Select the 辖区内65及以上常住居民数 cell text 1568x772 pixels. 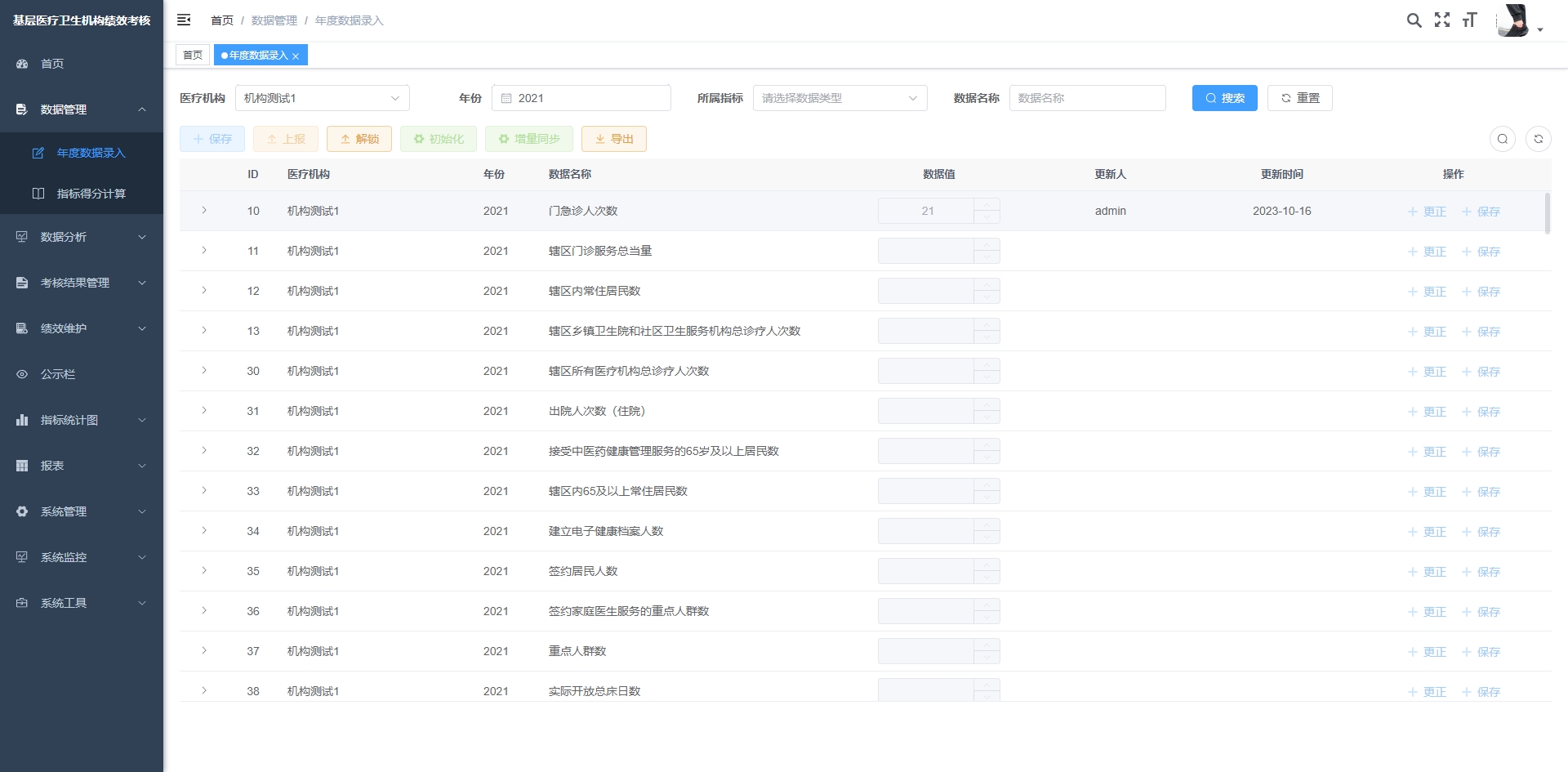[618, 491]
